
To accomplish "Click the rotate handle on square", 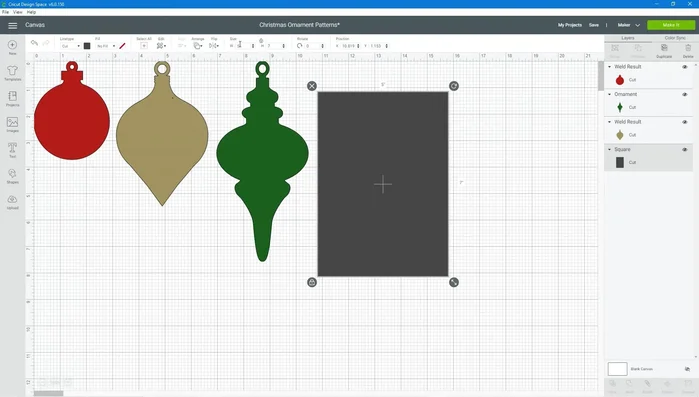I will click(x=454, y=86).
